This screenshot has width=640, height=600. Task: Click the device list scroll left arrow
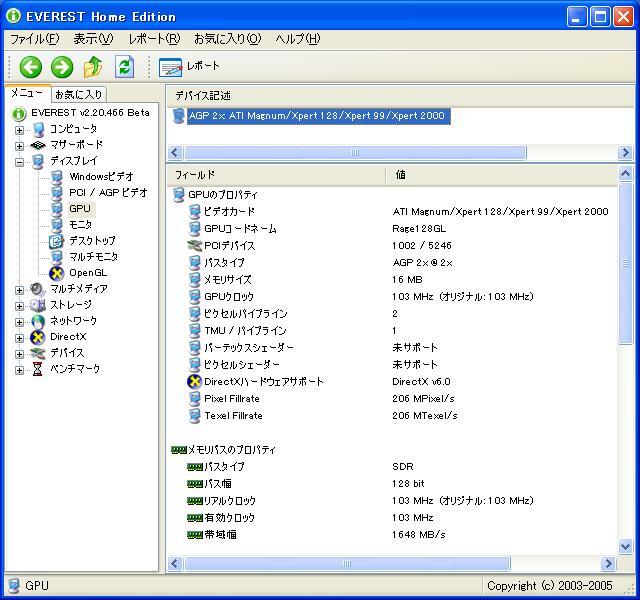175,153
